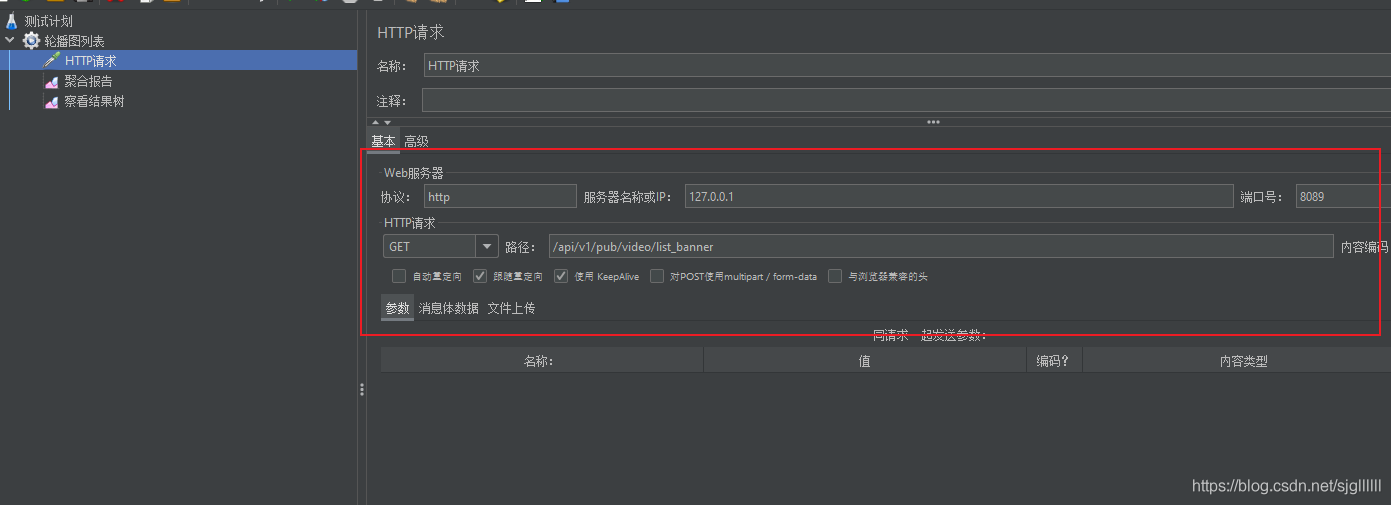
Task: Click the server IP field 127.0.0.1
Action: coord(959,196)
